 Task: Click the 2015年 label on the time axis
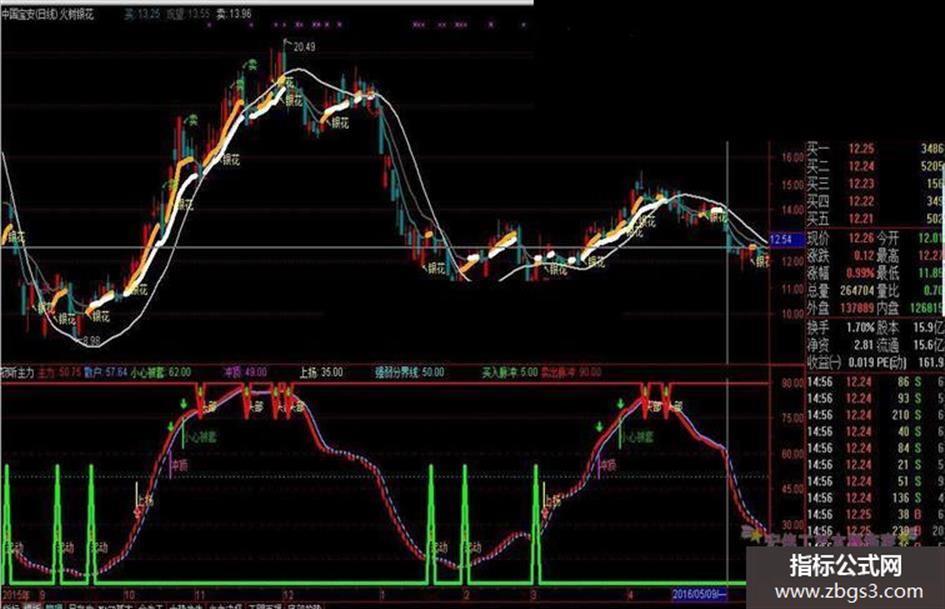[16, 595]
